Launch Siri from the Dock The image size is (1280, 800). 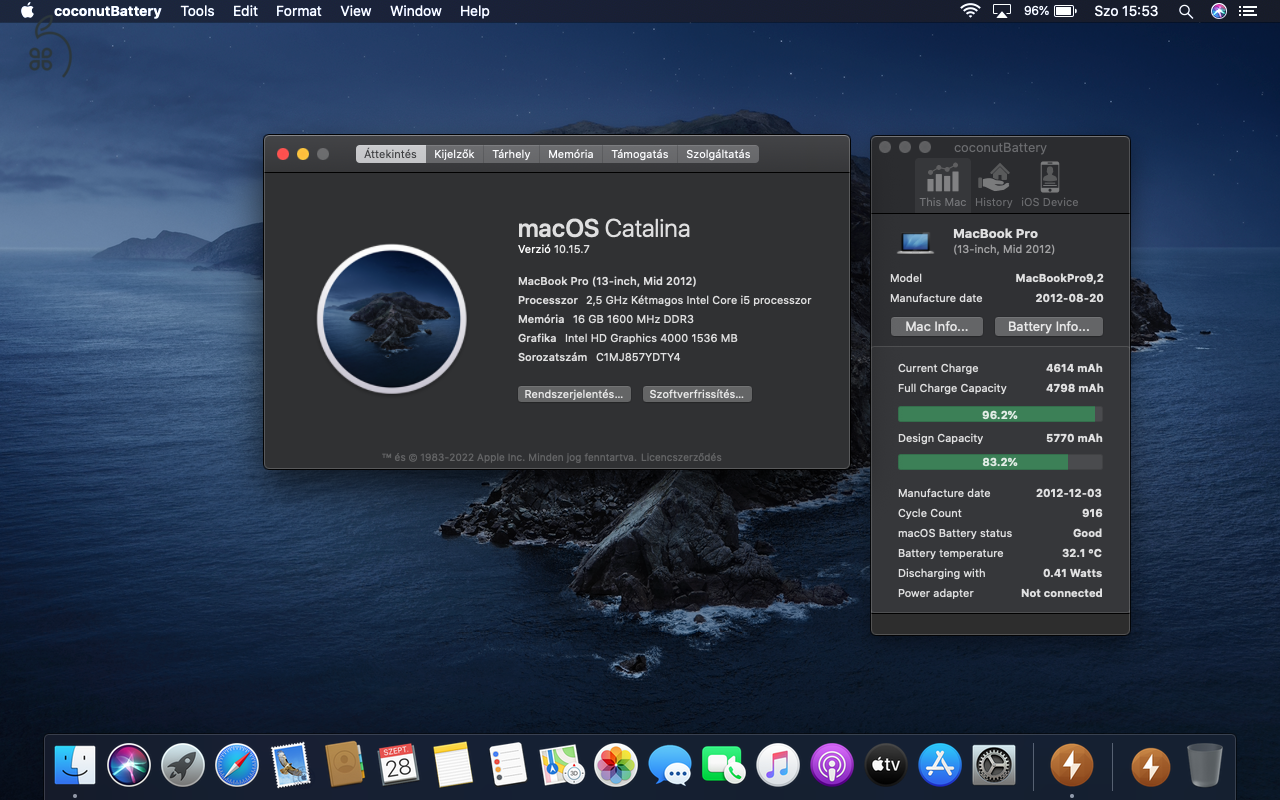129,766
